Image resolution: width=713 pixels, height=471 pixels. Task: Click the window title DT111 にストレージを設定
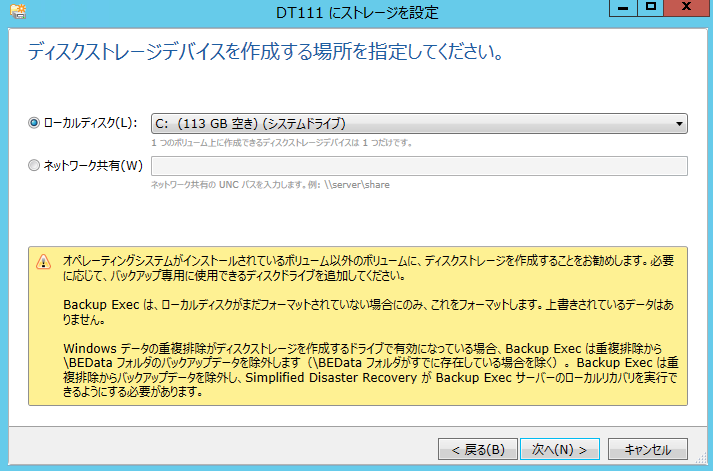coord(357,12)
